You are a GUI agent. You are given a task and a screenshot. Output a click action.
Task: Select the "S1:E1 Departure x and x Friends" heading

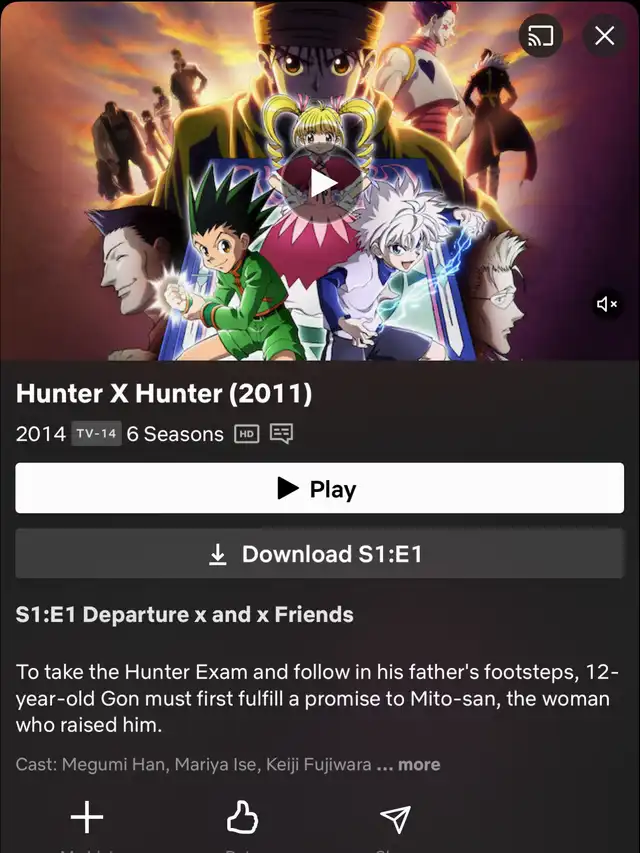click(184, 614)
